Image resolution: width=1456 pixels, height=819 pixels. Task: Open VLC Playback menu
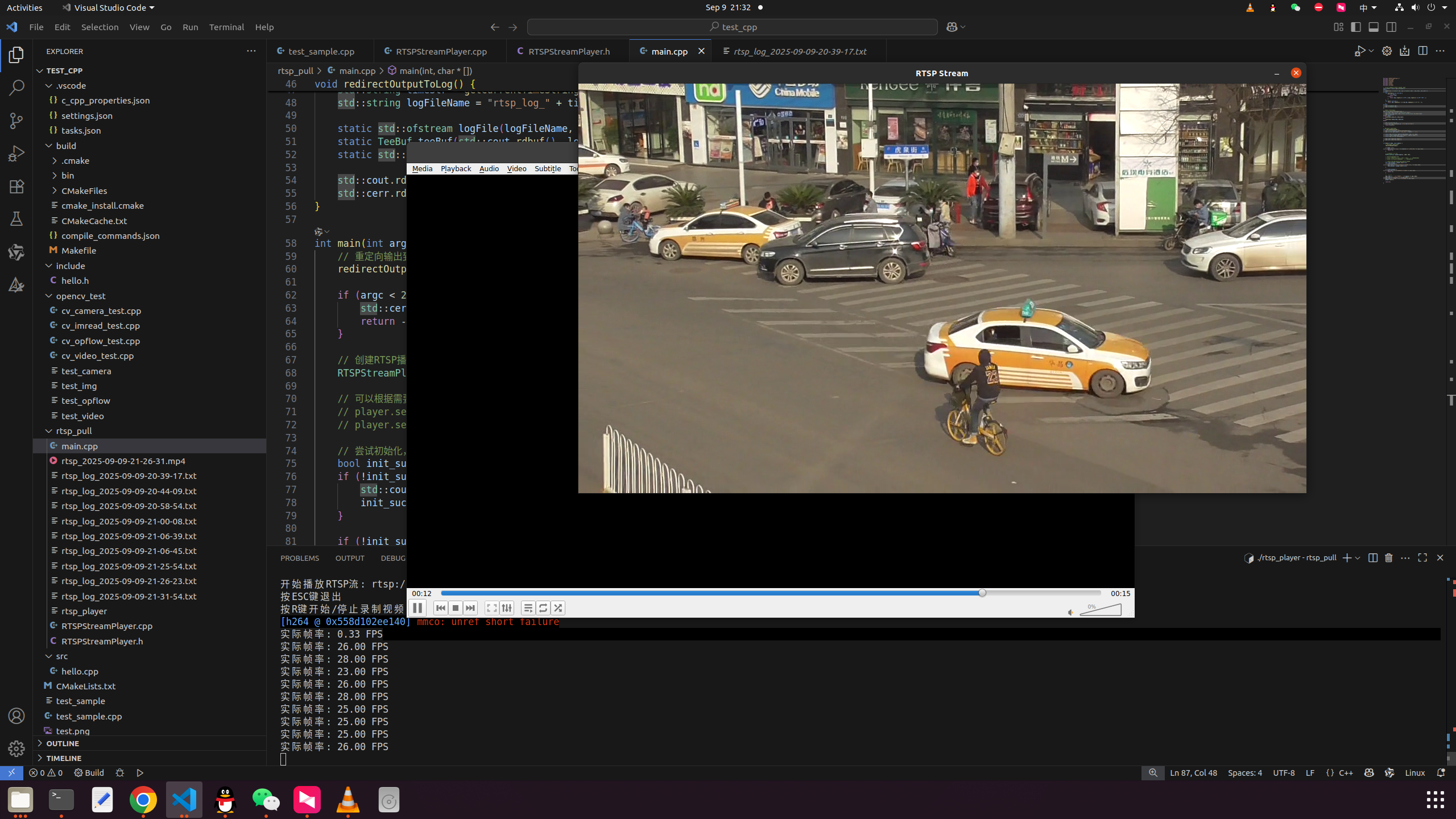pyautogui.click(x=456, y=168)
